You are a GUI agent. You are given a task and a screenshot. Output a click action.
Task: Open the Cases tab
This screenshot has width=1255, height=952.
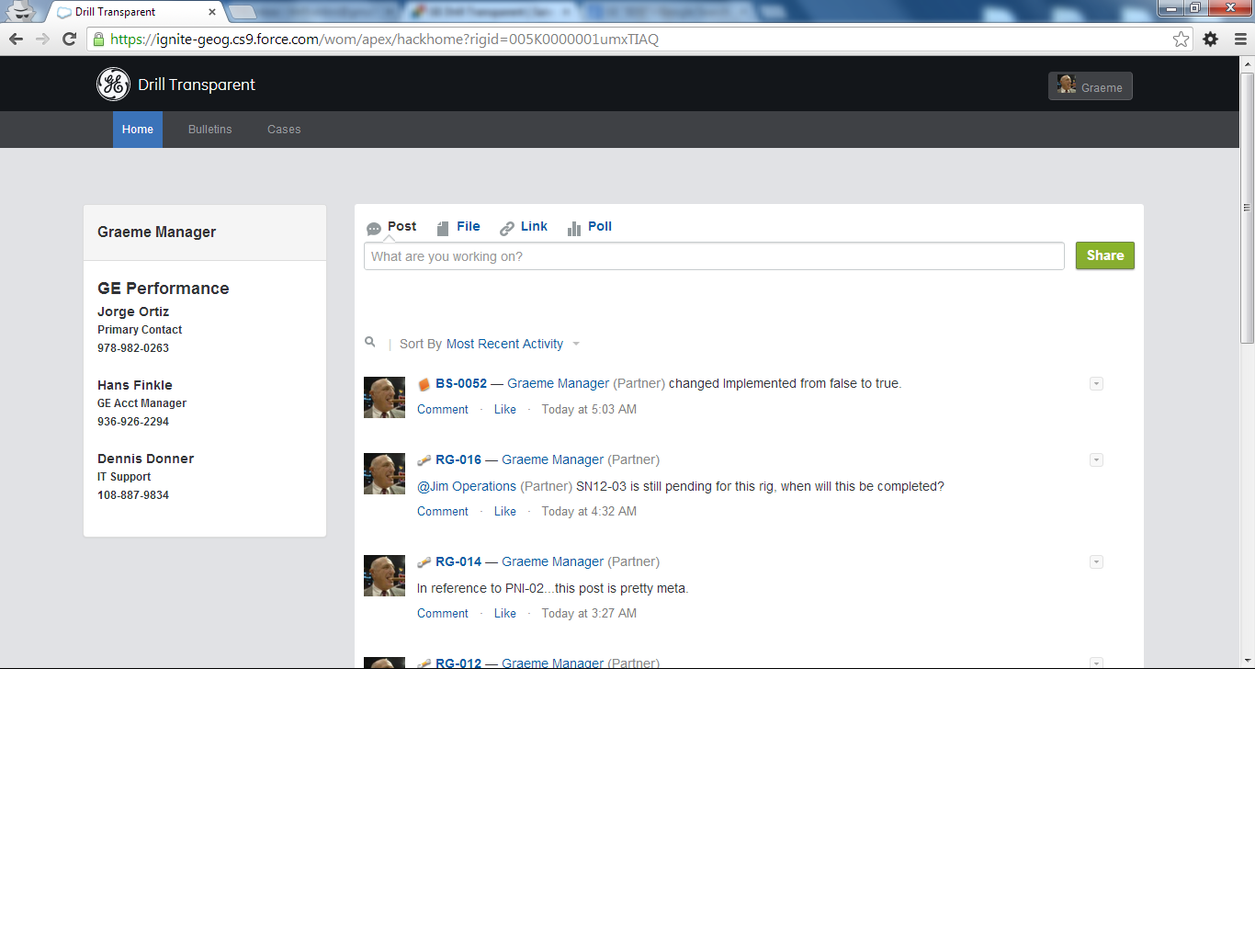pyautogui.click(x=283, y=130)
